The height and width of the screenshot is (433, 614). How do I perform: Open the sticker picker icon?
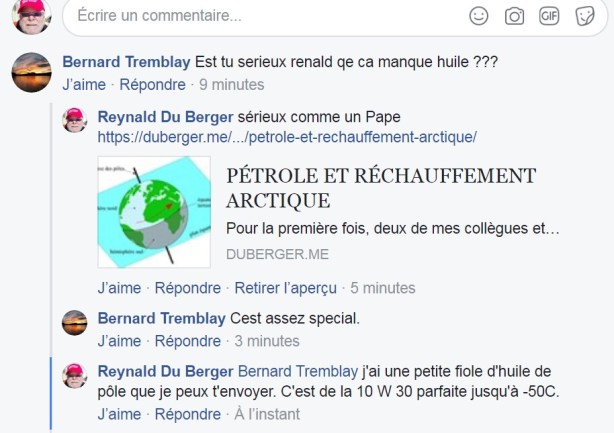point(585,15)
